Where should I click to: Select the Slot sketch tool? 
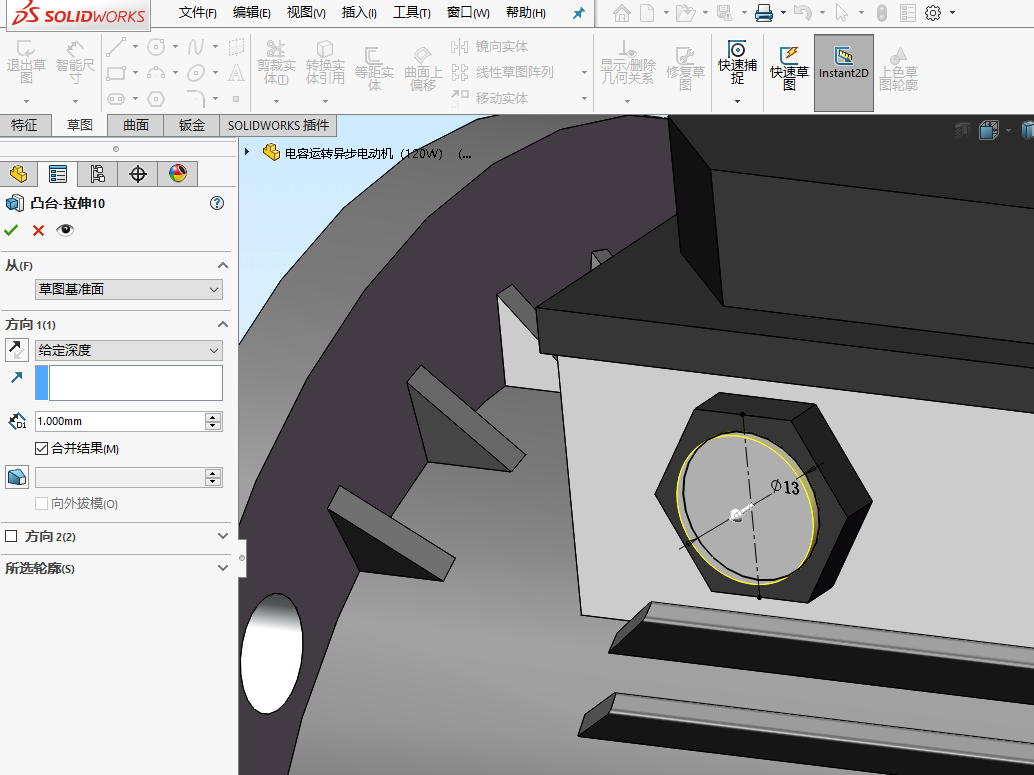pyautogui.click(x=116, y=99)
